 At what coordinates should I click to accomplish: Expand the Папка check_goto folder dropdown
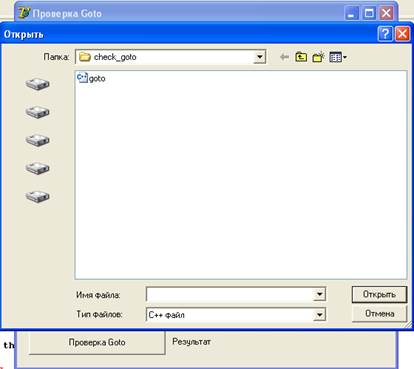pos(259,57)
